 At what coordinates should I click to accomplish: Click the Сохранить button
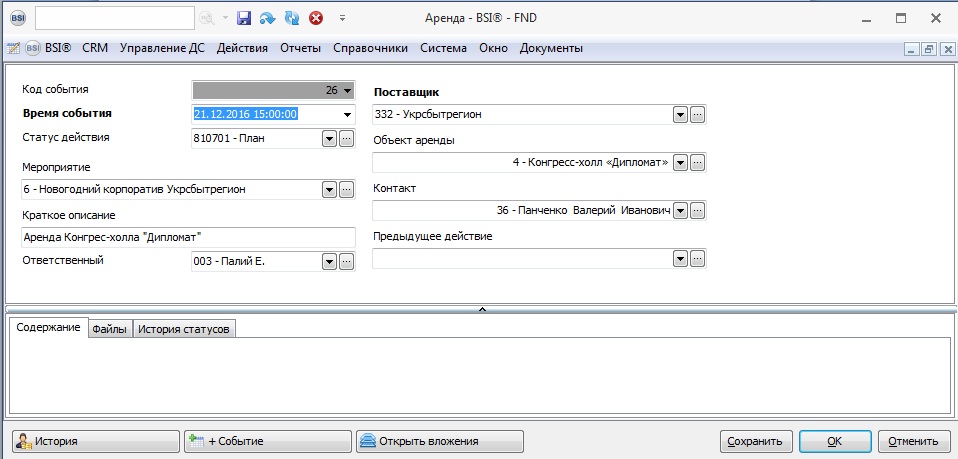point(757,440)
